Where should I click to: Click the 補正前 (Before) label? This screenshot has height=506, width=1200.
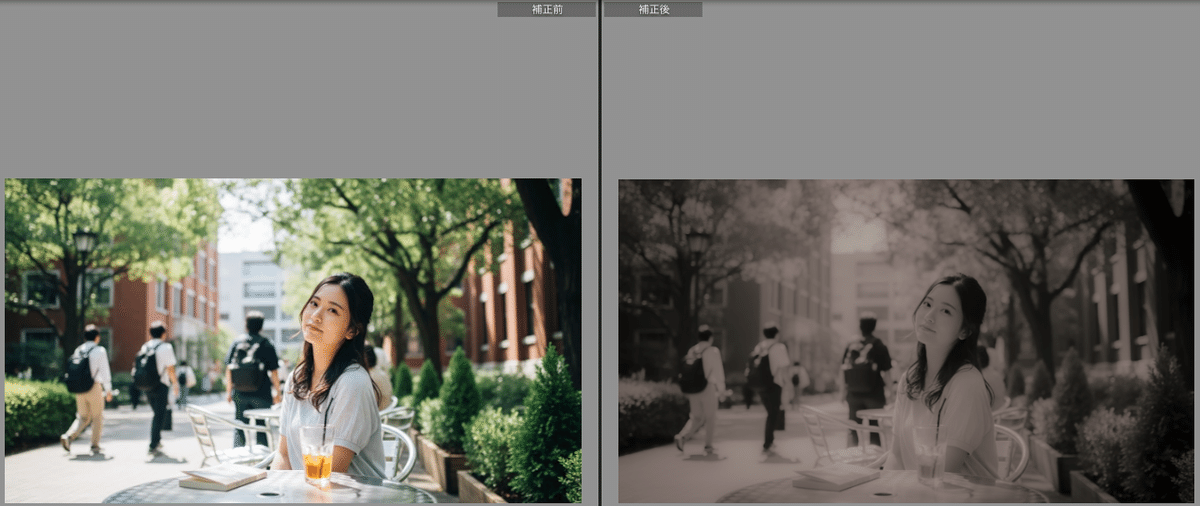tap(546, 9)
